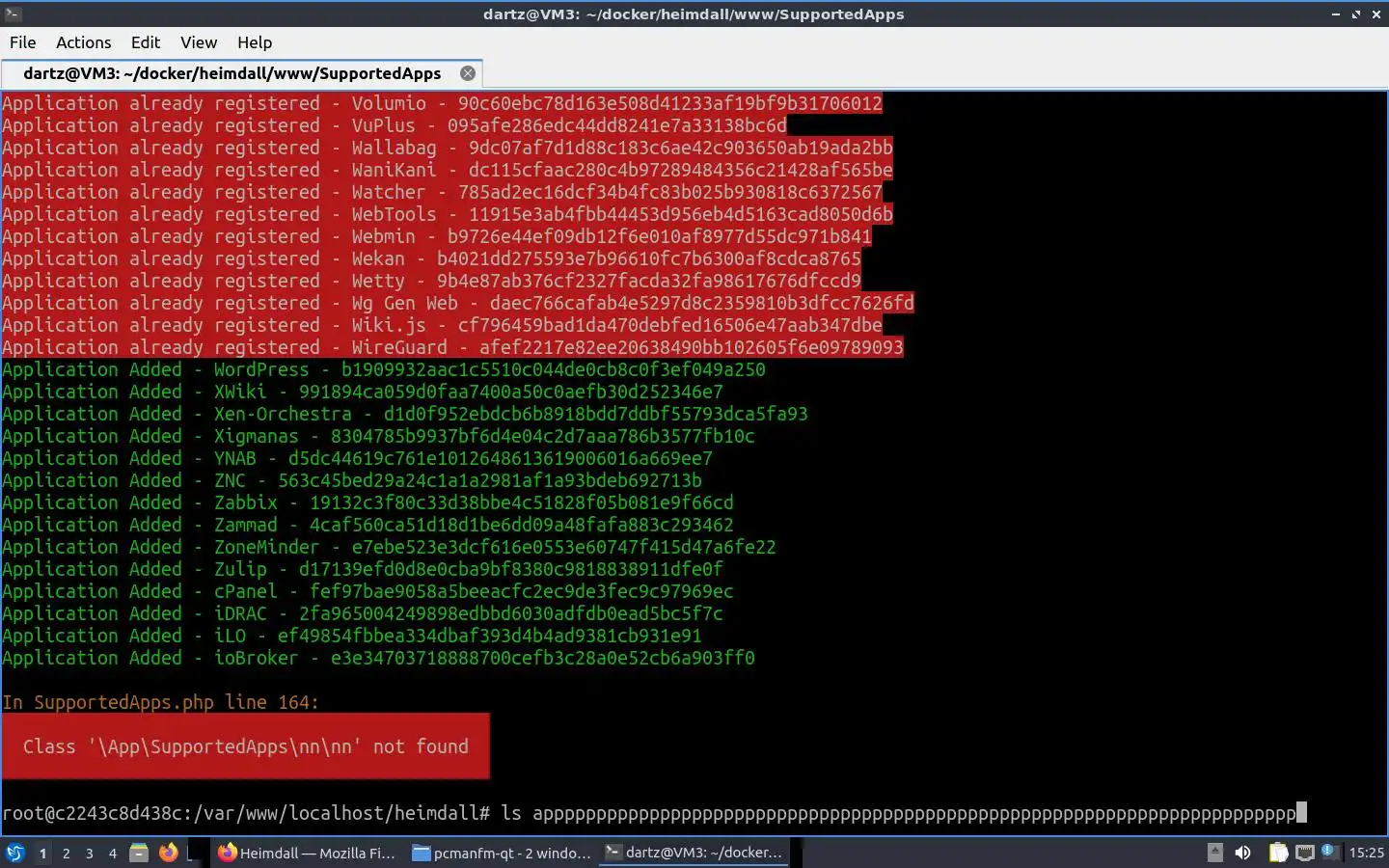Open the volume control speaker icon
1389x868 pixels.
[x=1243, y=853]
